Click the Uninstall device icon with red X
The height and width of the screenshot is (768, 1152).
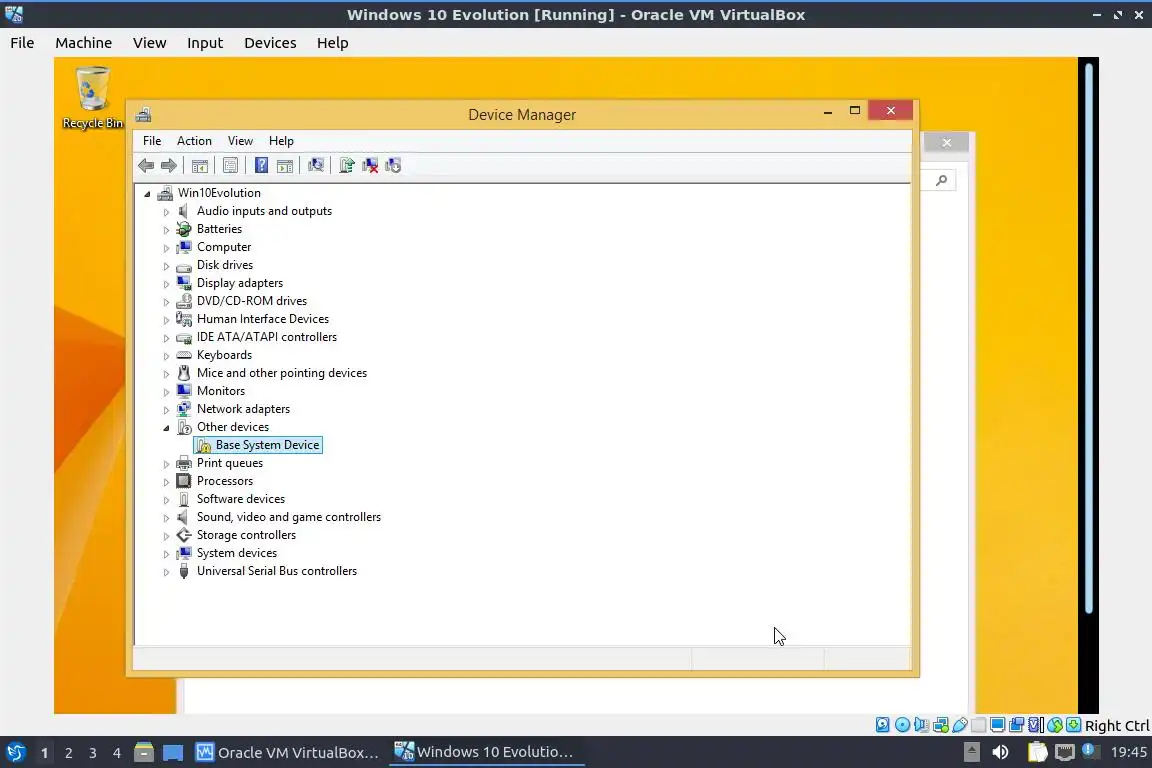coord(370,165)
